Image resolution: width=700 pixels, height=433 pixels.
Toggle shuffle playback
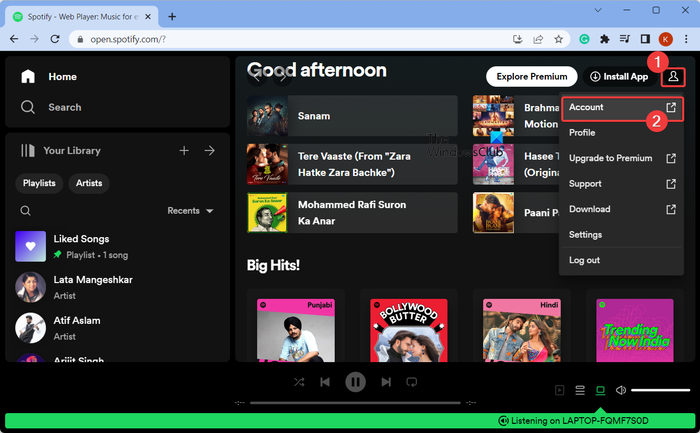299,382
